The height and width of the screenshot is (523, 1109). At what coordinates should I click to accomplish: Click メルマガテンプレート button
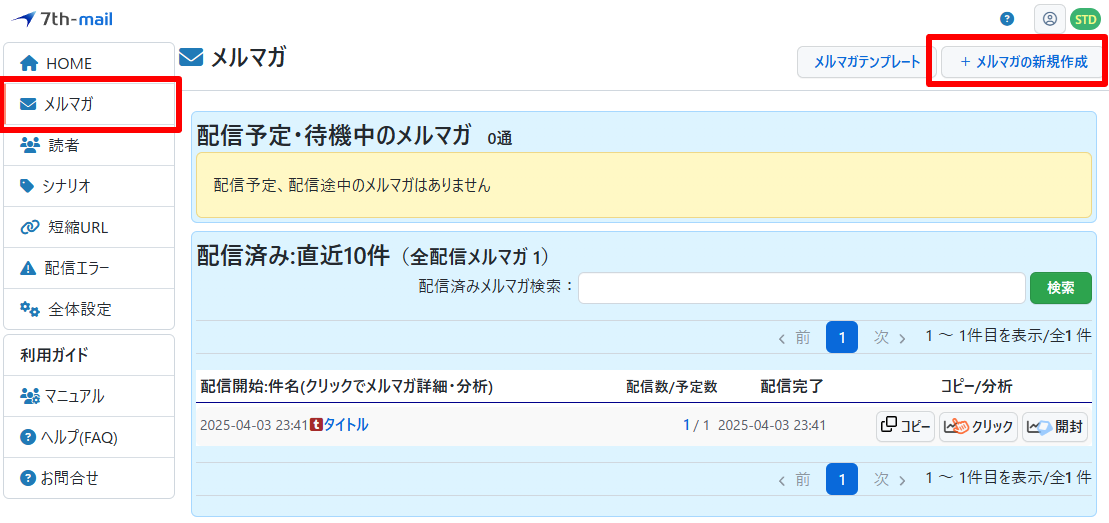[866, 62]
